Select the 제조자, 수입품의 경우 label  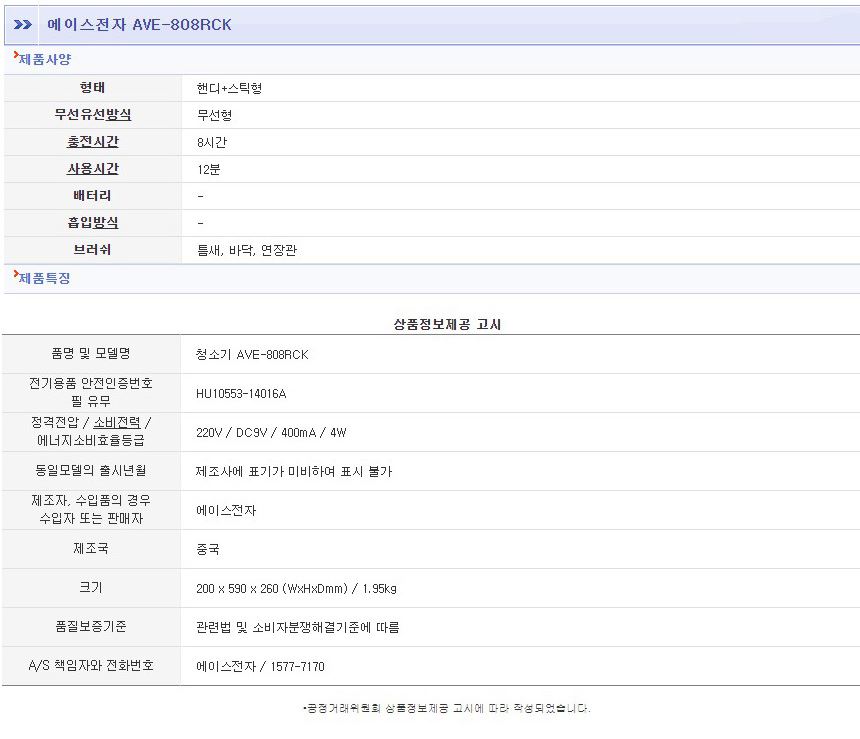click(91, 509)
